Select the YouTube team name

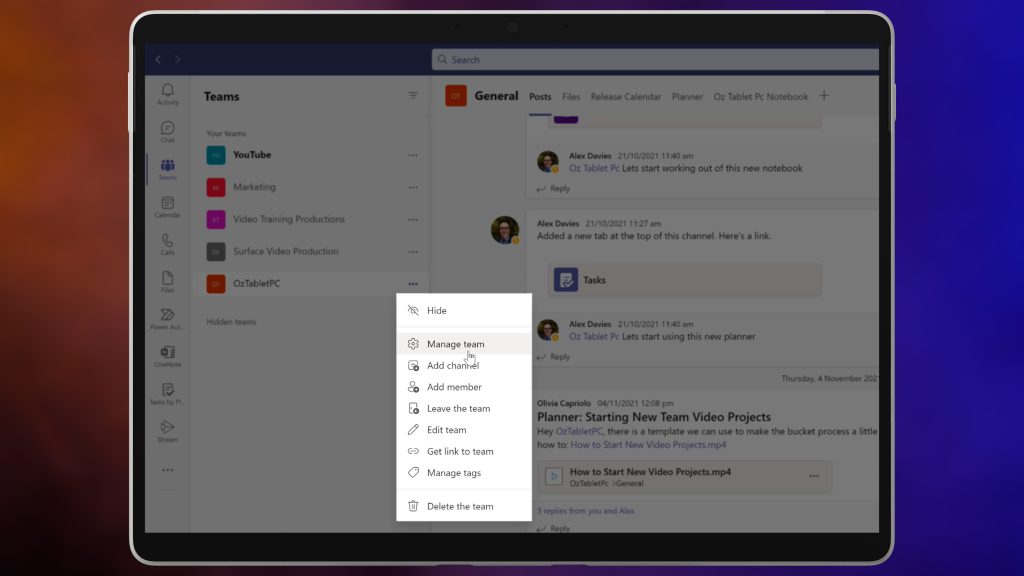252,155
